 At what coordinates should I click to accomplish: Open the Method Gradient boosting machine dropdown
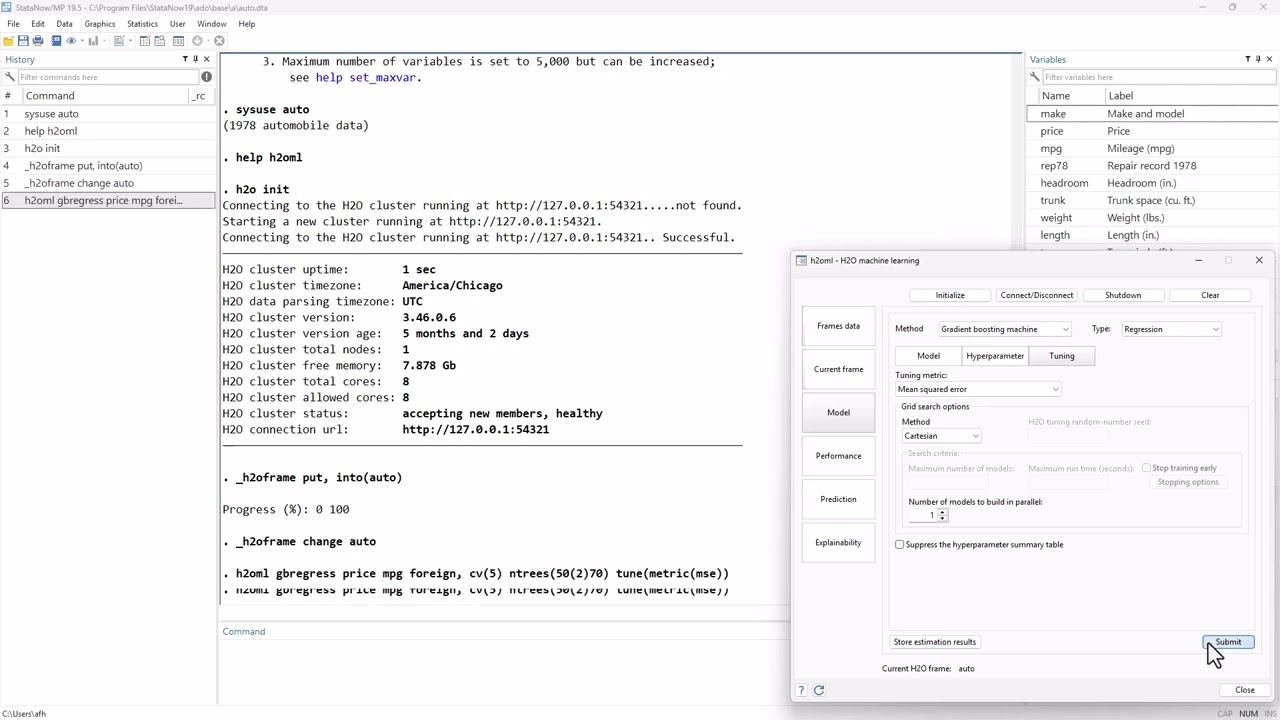click(x=1004, y=329)
